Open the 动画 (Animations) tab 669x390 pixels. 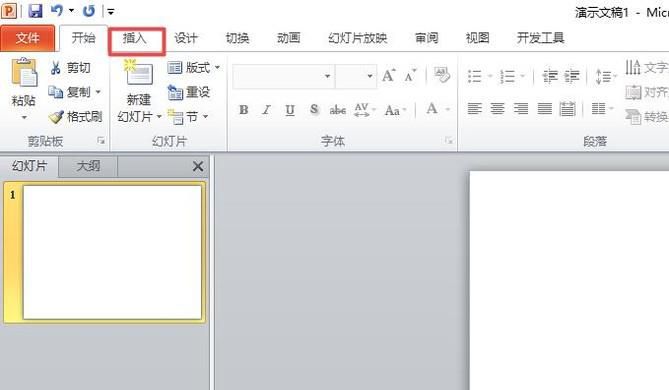[289, 38]
